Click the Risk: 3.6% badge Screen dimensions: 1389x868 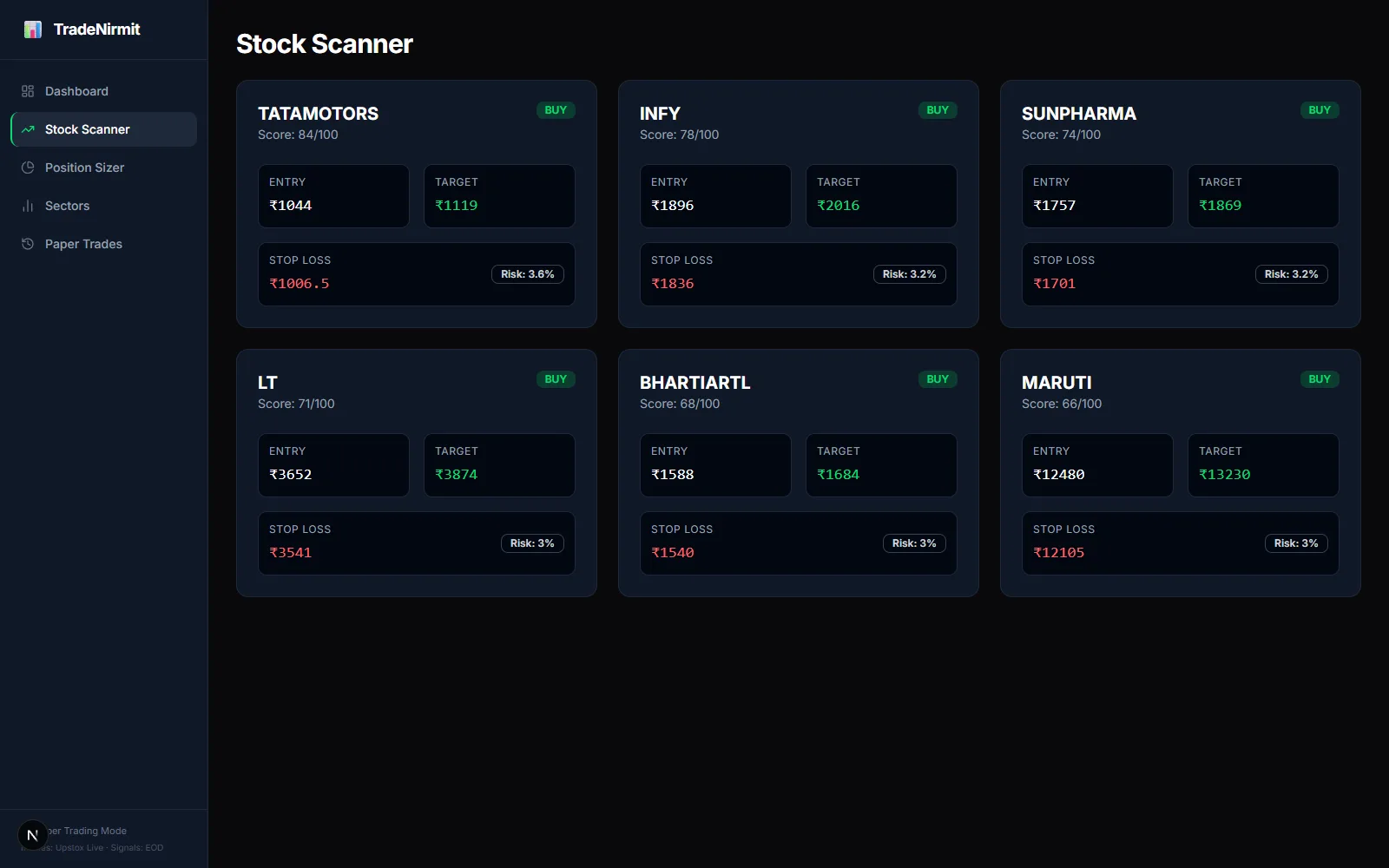pyautogui.click(x=528, y=274)
